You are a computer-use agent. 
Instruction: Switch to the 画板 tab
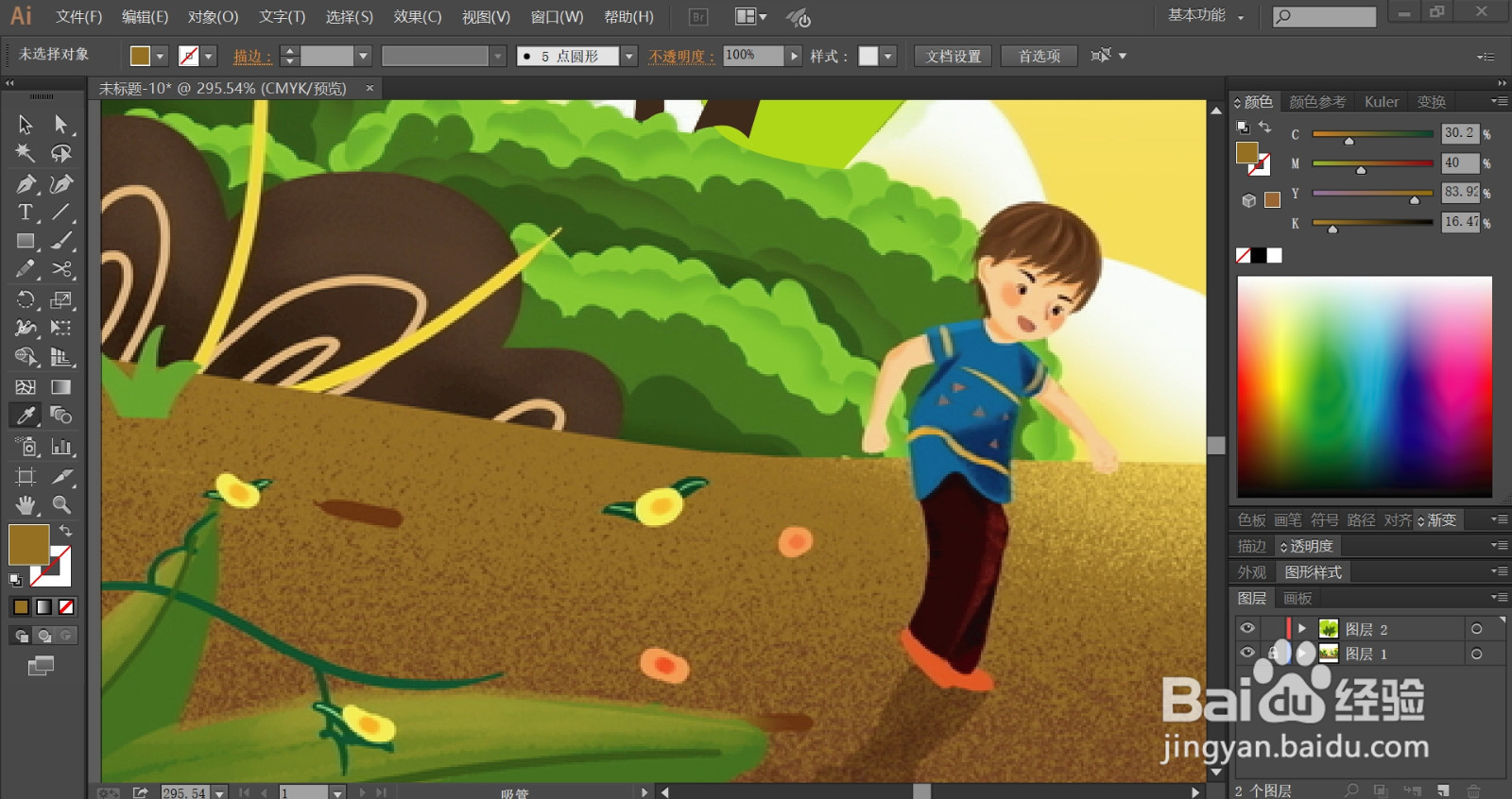(x=1297, y=599)
